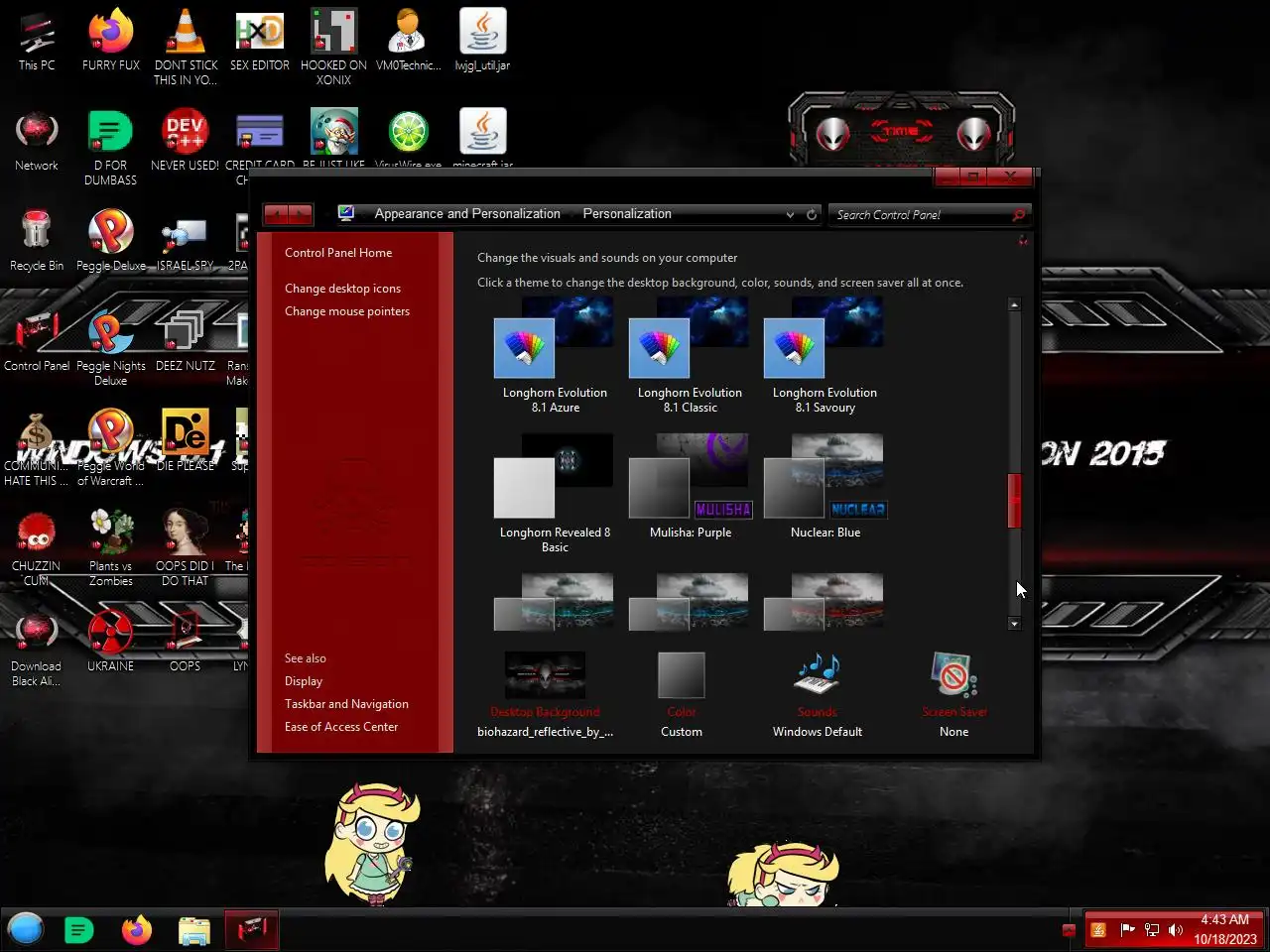The width and height of the screenshot is (1270, 952).
Task: Click the forward navigation arrow
Action: (x=301, y=214)
